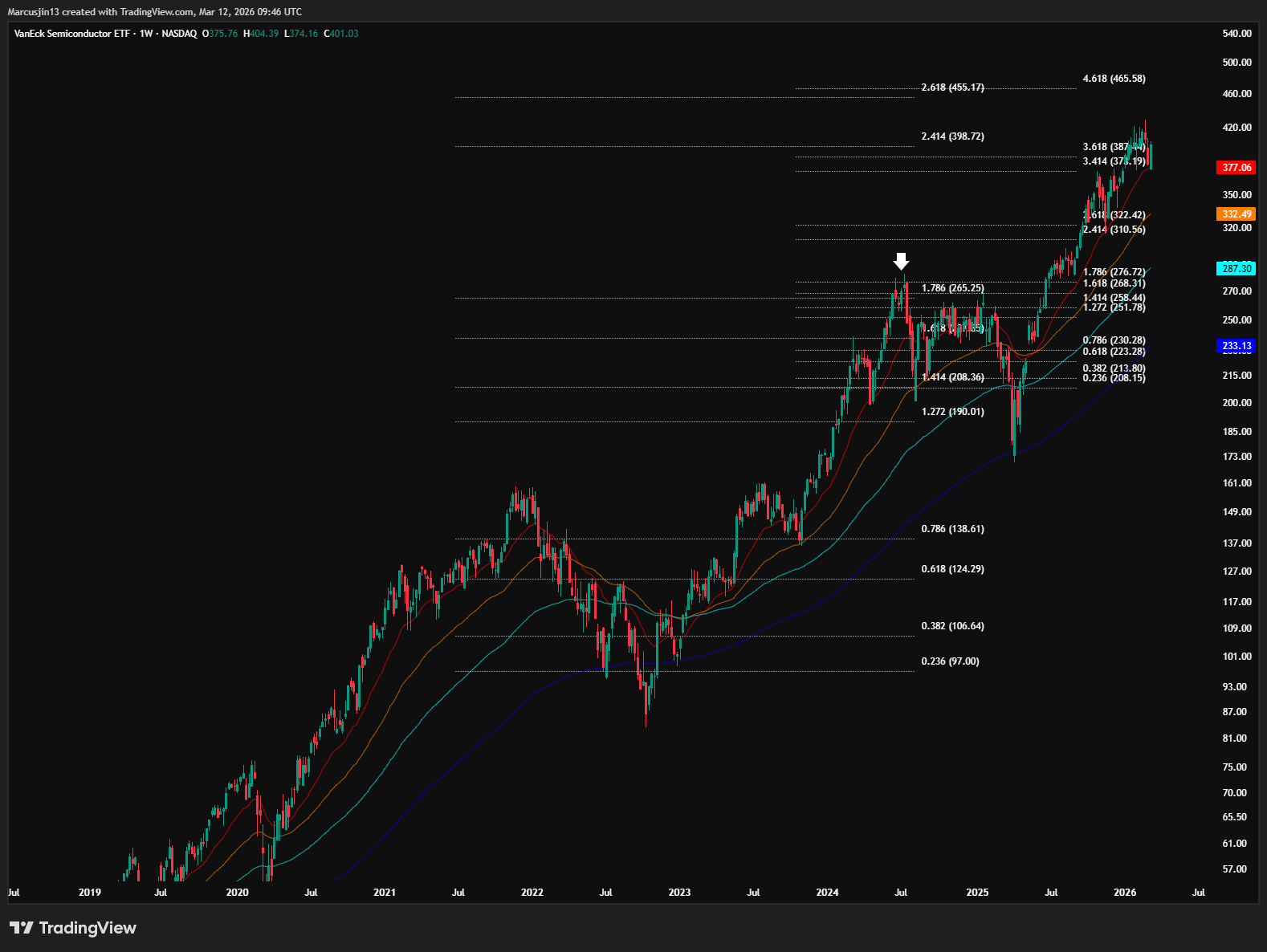Select the 0.618 (223.28) Fibonacci label
The image size is (1267, 952).
click(1114, 352)
